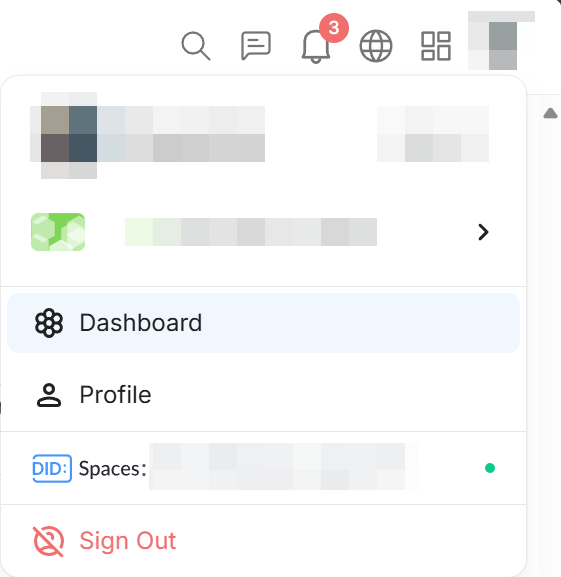Expand the organization chevron arrow
The width and height of the screenshot is (561, 577).
(x=483, y=232)
